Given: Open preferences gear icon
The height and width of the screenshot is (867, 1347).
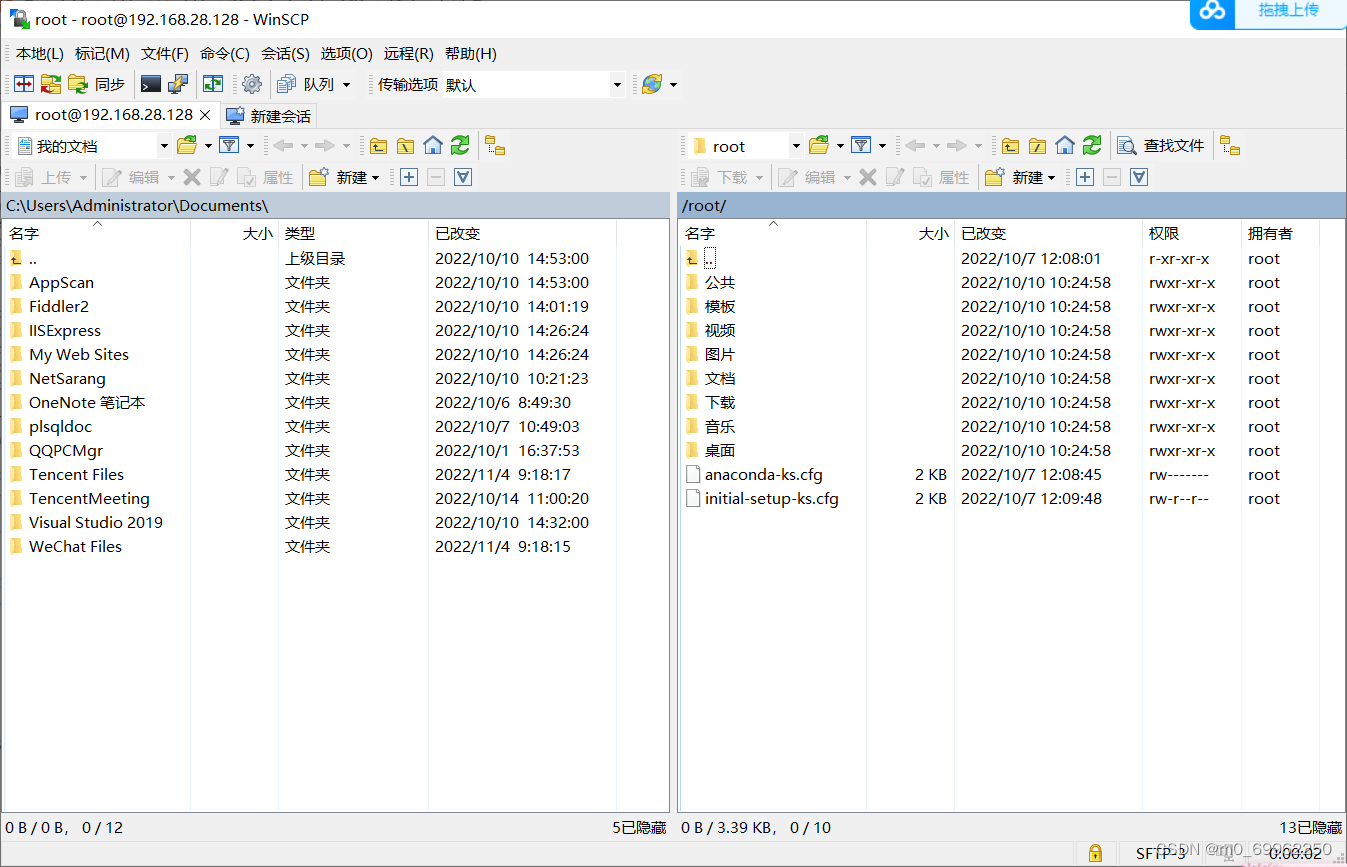Looking at the screenshot, I should point(252,84).
